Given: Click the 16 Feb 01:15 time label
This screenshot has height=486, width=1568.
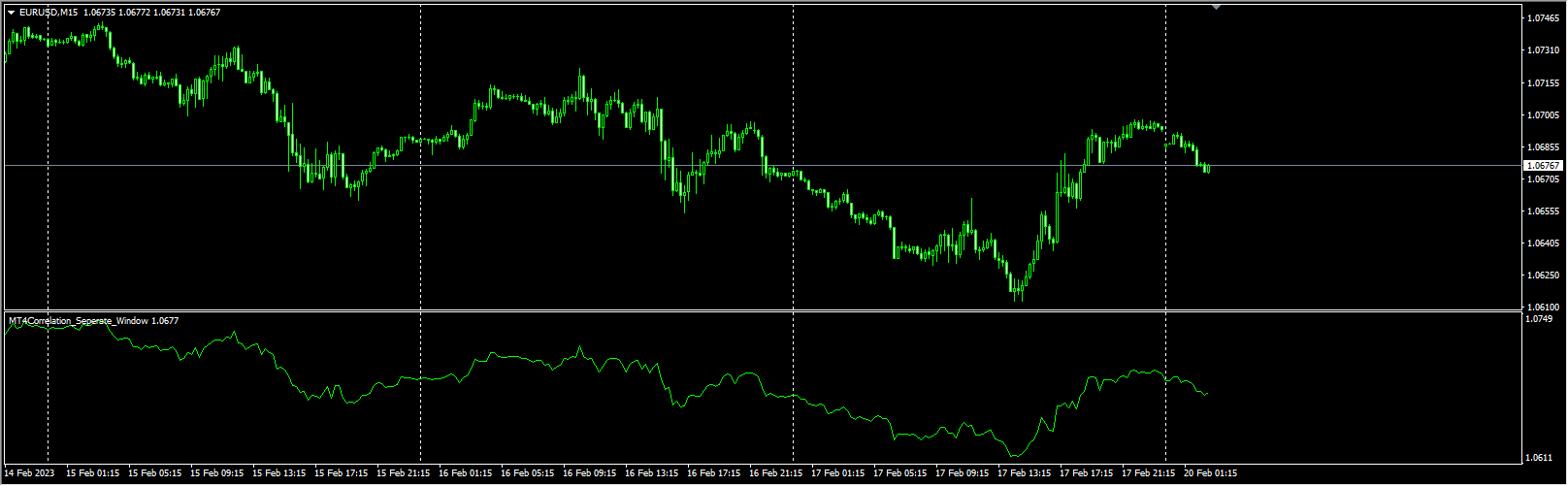Looking at the screenshot, I should [466, 474].
